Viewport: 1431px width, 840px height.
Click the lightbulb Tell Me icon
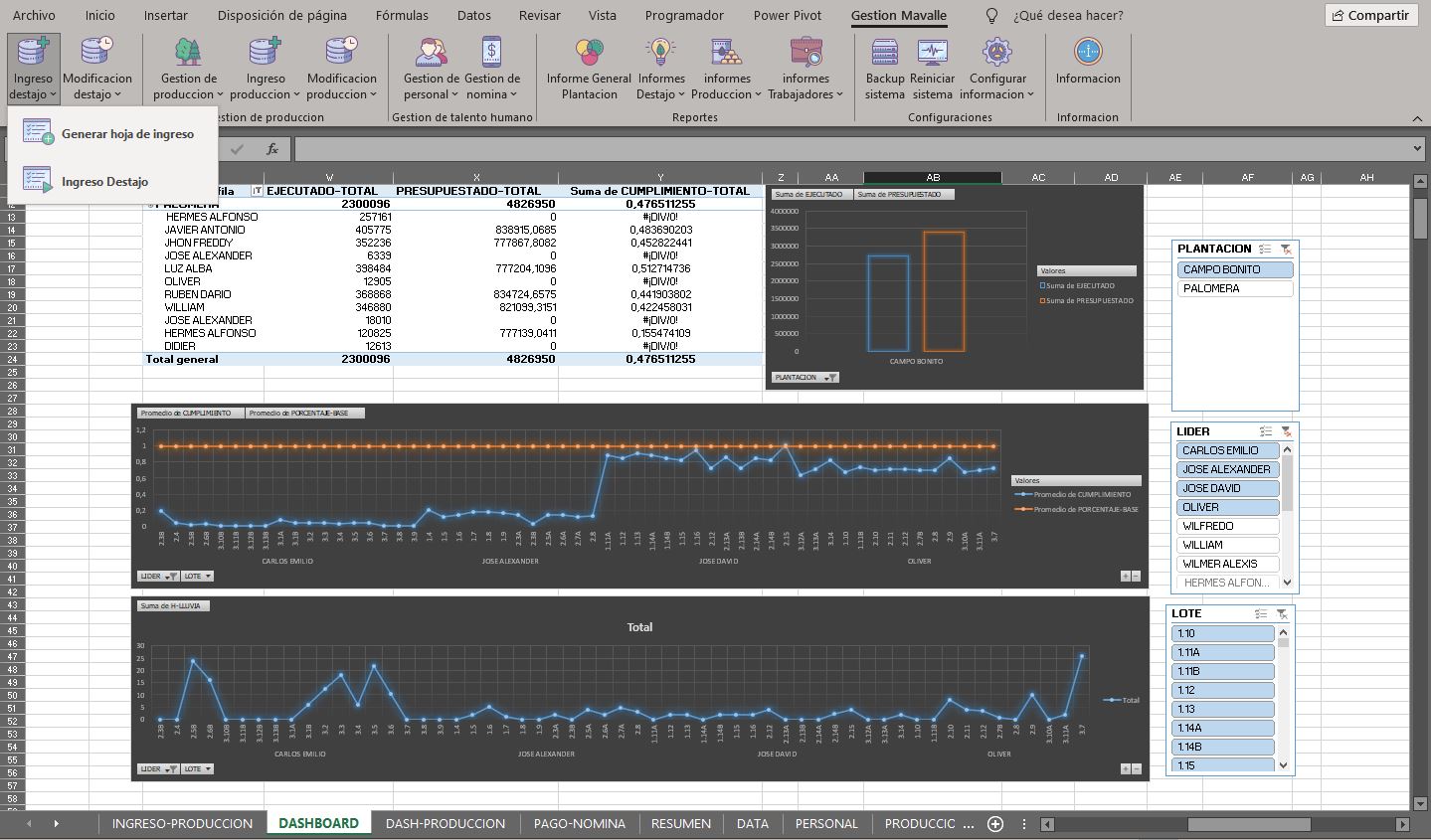[x=990, y=16]
